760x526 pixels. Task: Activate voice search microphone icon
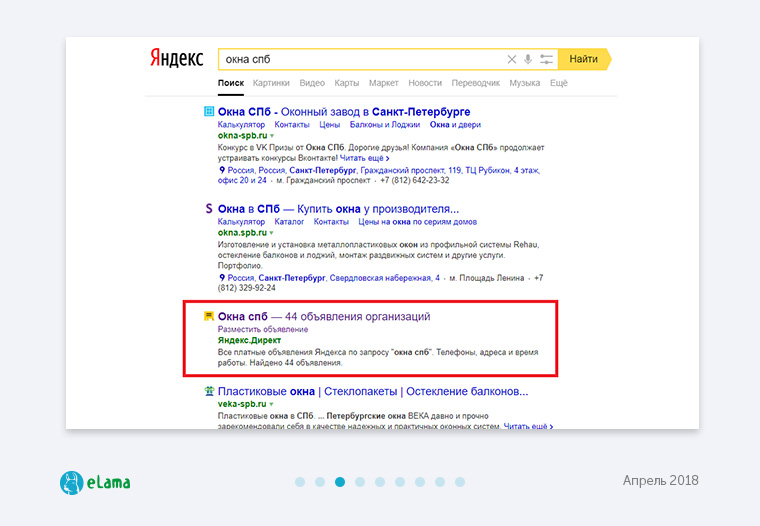[x=528, y=60]
